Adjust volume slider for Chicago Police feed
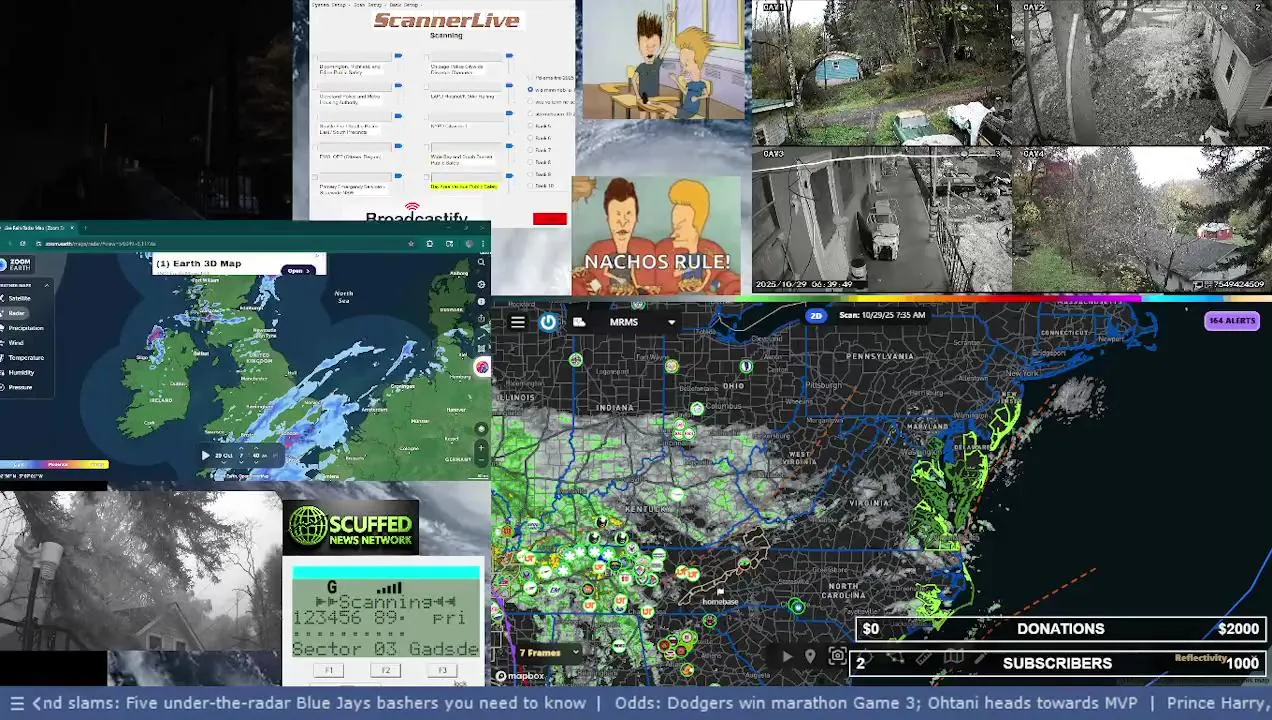1272x720 pixels. click(x=509, y=56)
